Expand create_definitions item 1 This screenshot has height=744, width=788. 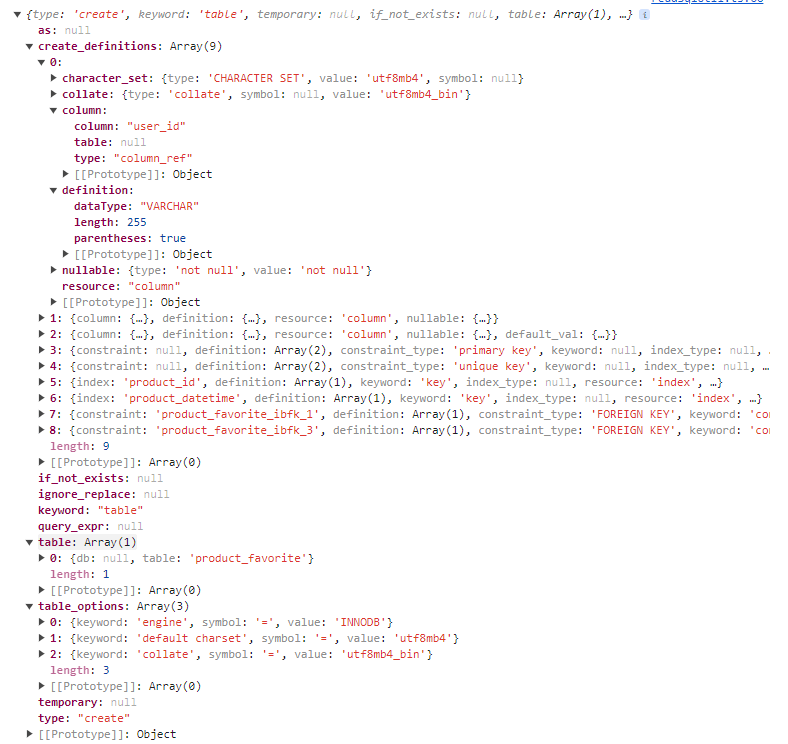42,318
